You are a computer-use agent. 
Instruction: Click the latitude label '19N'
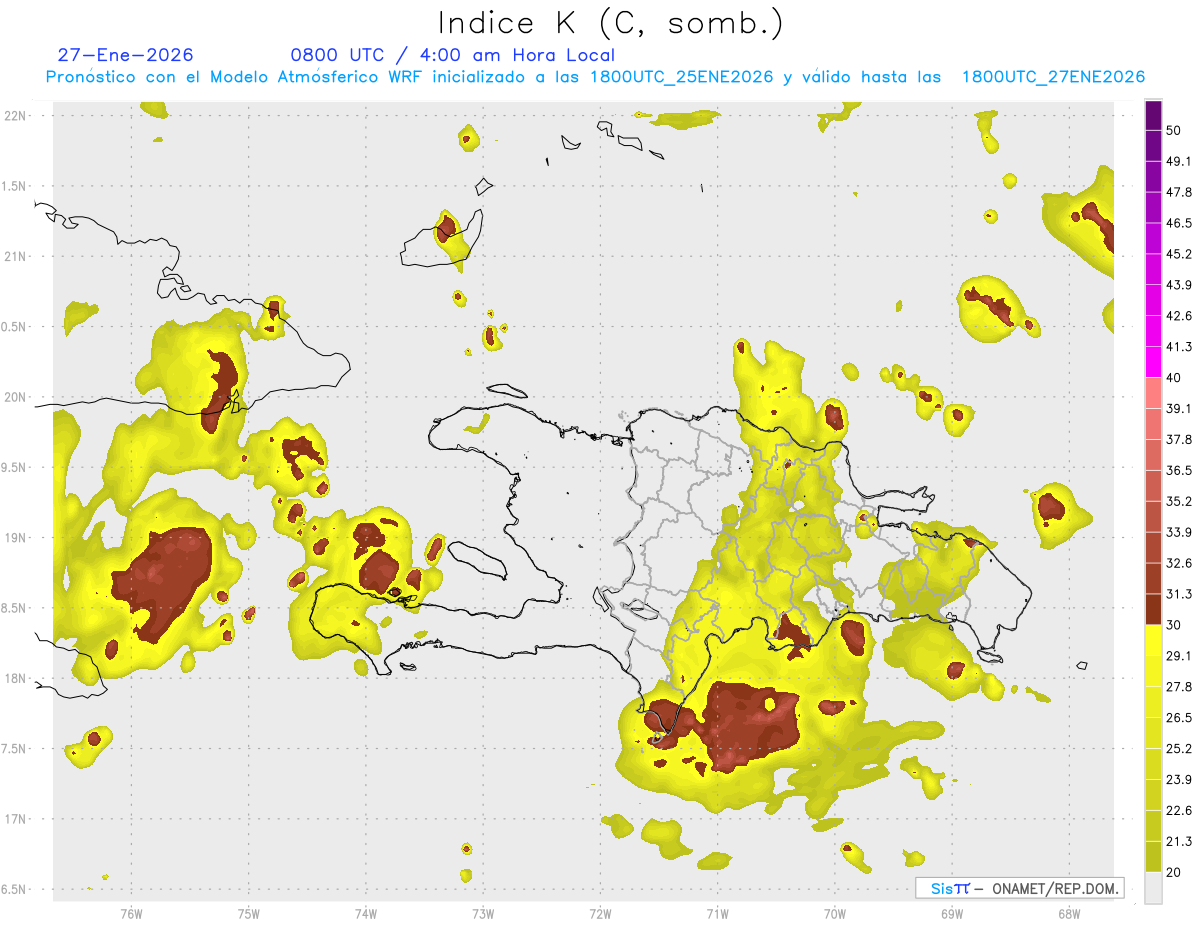coord(15,538)
